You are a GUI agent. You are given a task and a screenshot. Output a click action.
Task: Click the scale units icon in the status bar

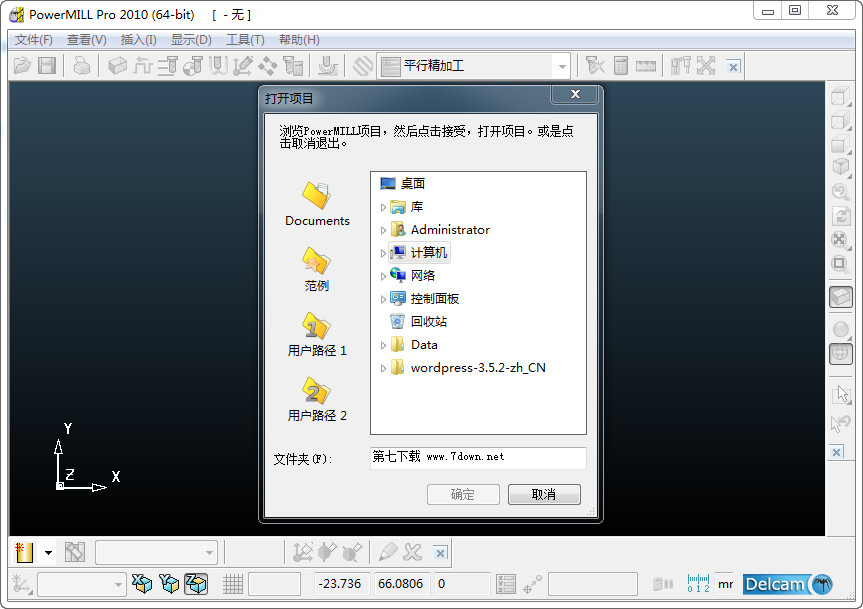[698, 584]
